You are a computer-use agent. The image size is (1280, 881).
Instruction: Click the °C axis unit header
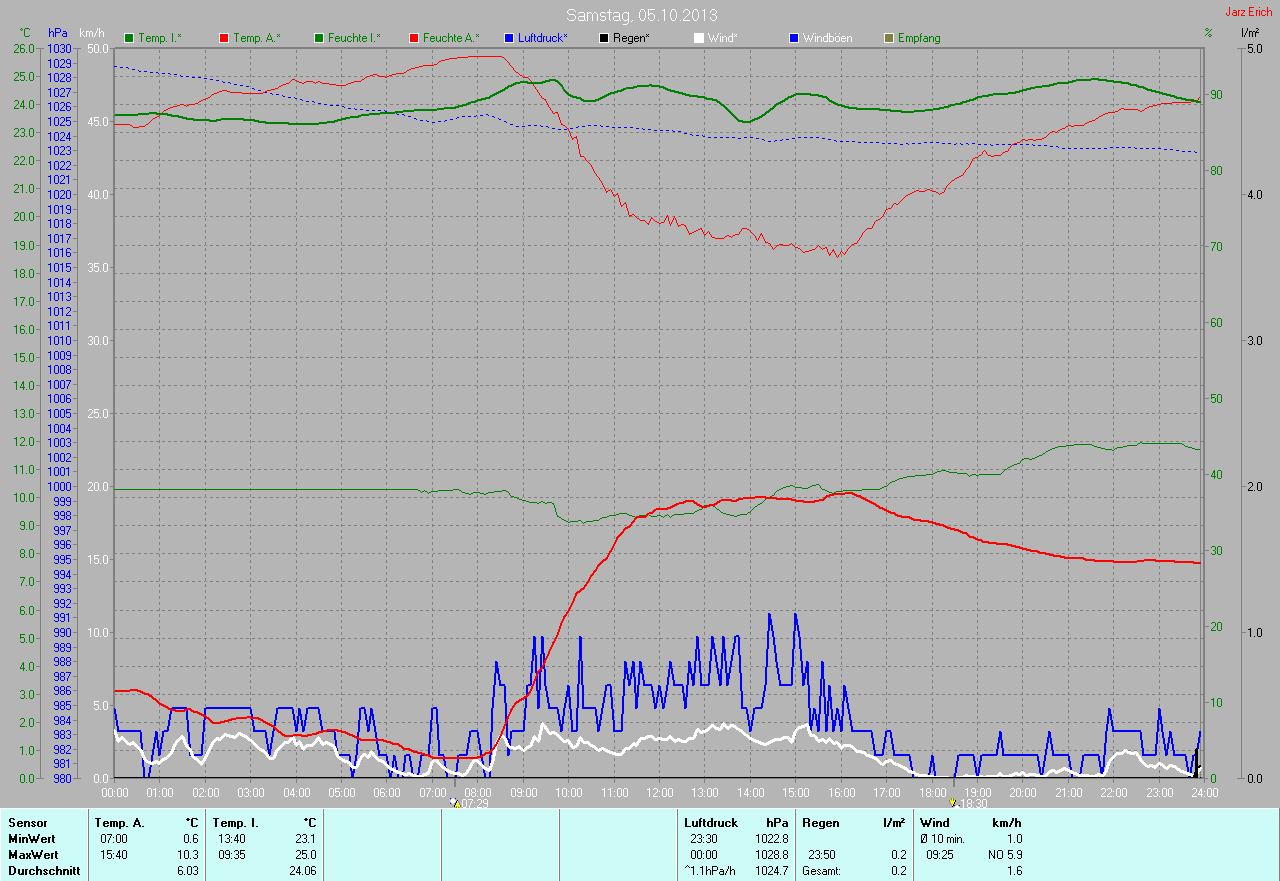click(x=25, y=33)
